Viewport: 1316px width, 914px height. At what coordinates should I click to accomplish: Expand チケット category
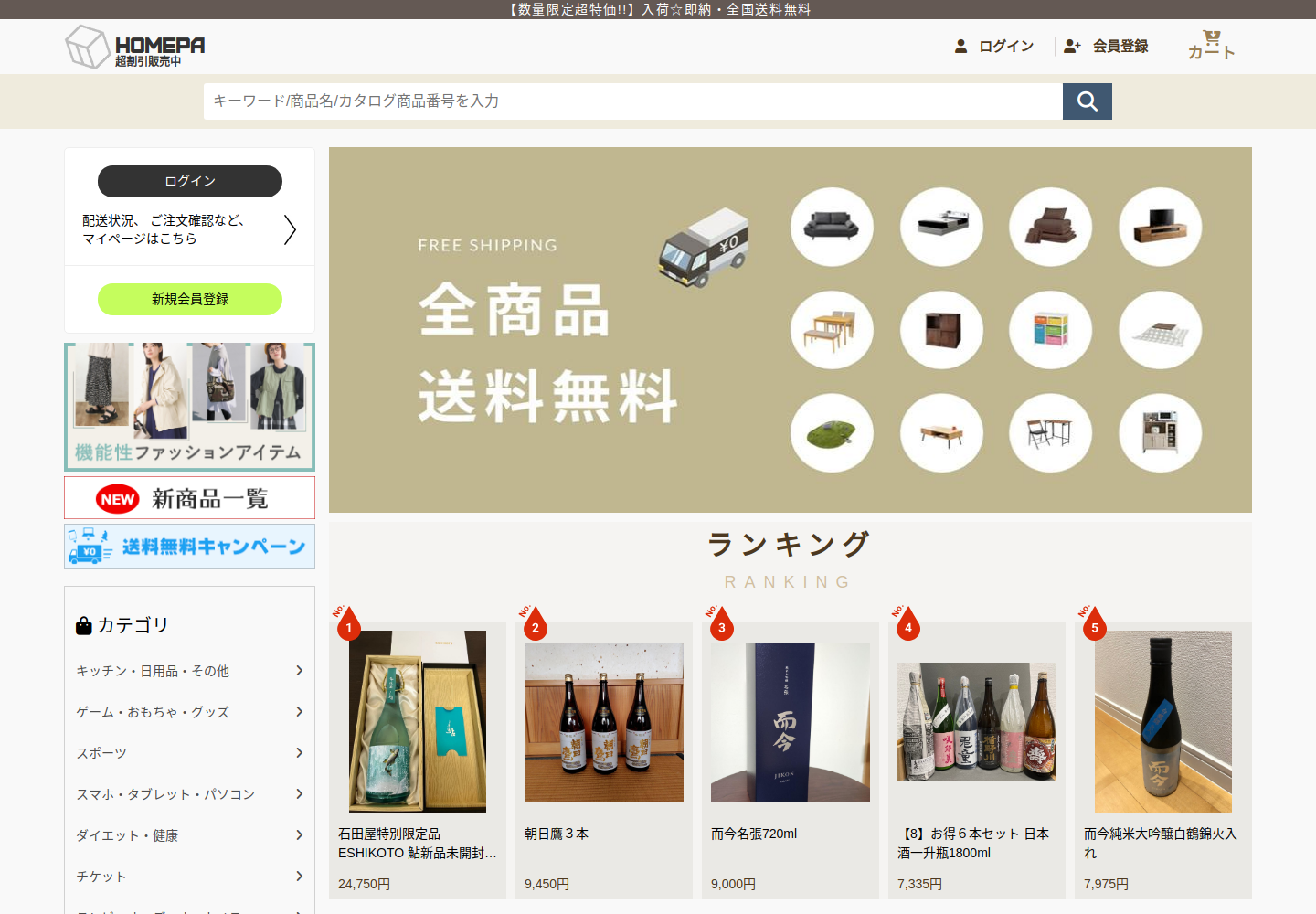[190, 877]
